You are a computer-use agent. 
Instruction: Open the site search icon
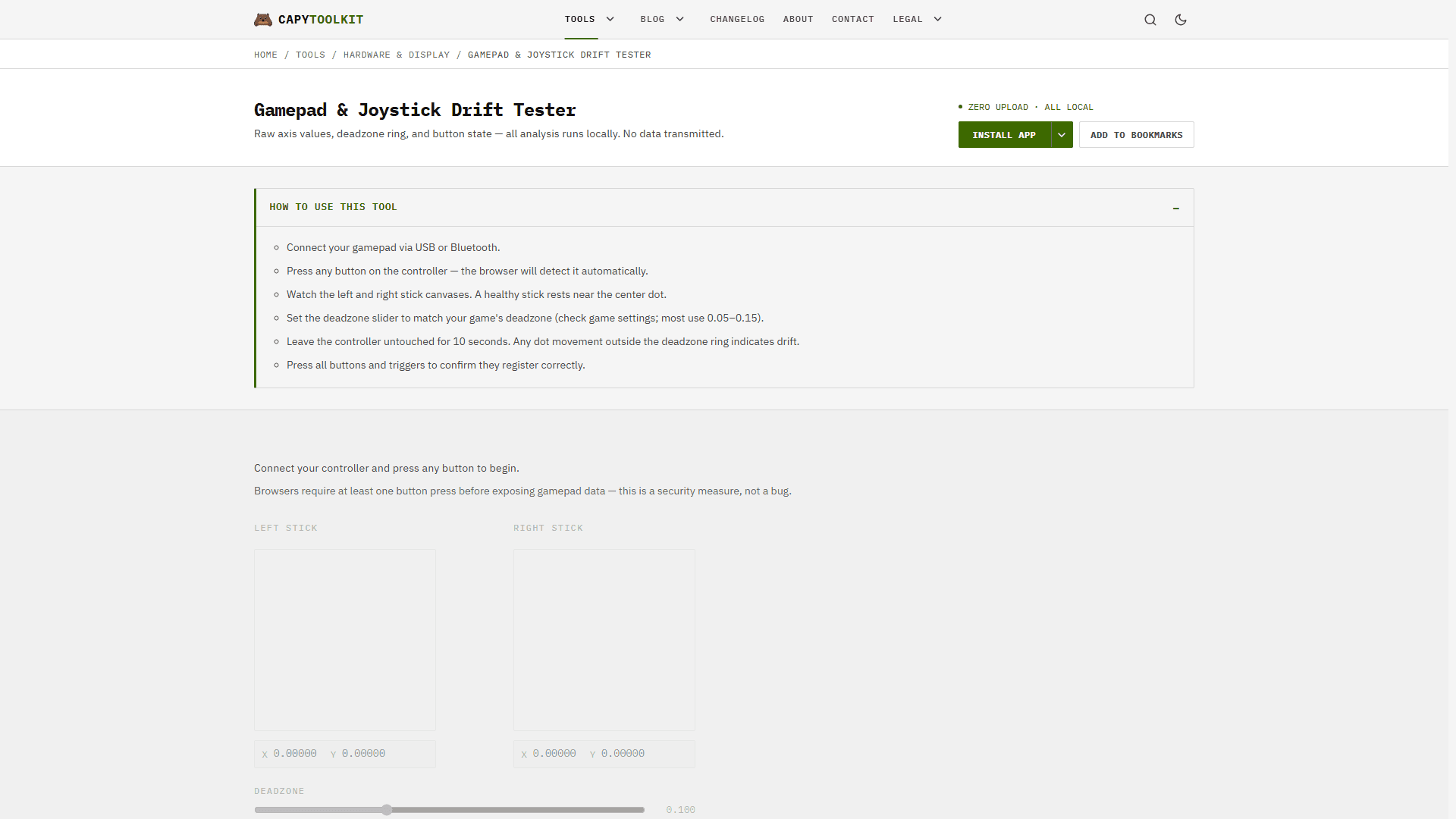point(1150,20)
